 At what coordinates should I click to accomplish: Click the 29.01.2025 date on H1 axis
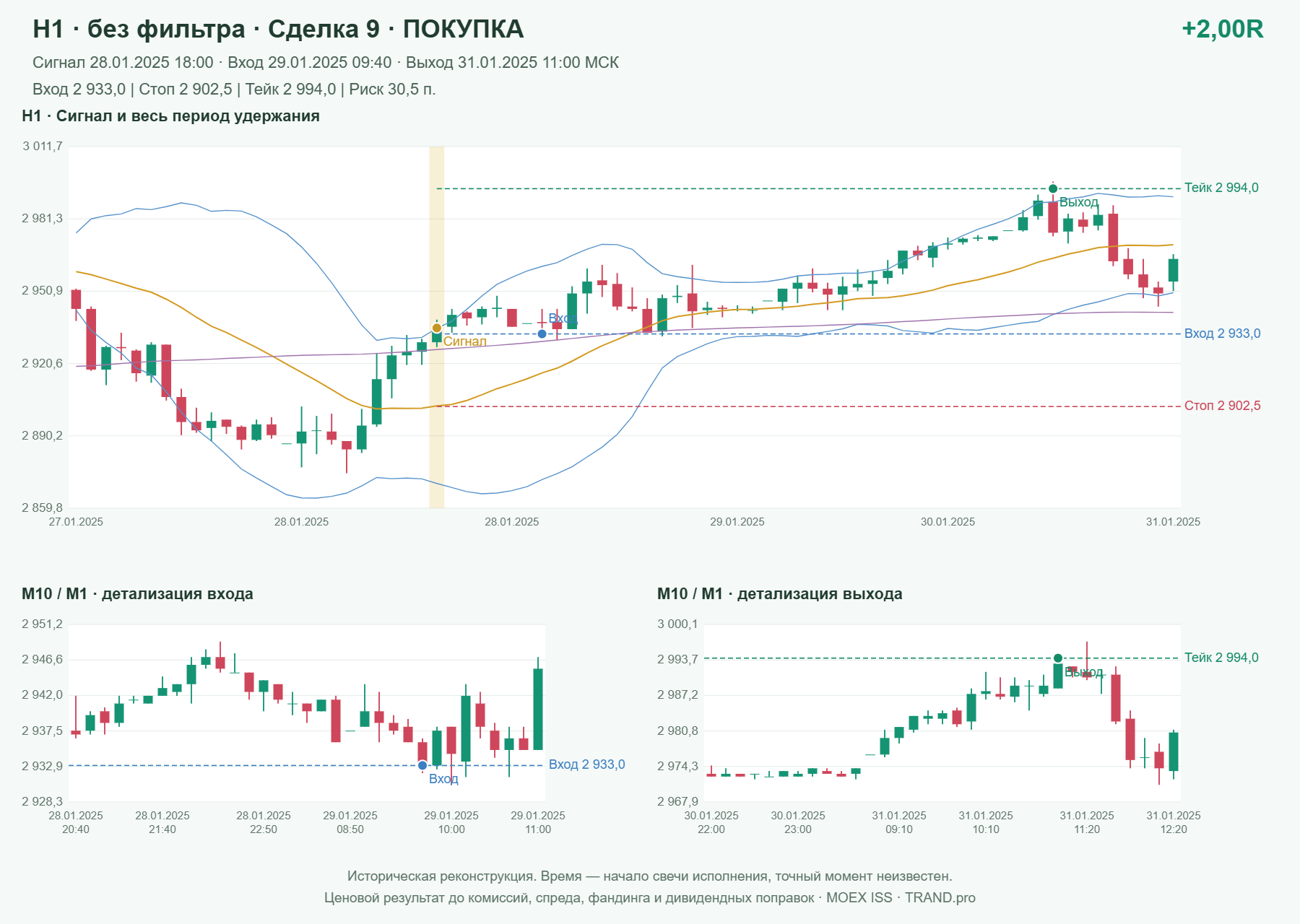click(x=737, y=522)
